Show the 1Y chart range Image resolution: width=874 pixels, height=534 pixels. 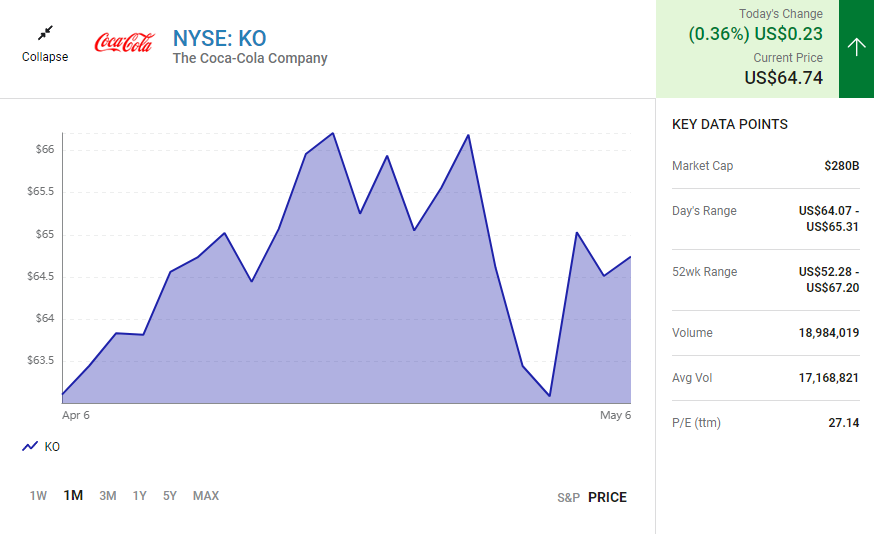140,496
